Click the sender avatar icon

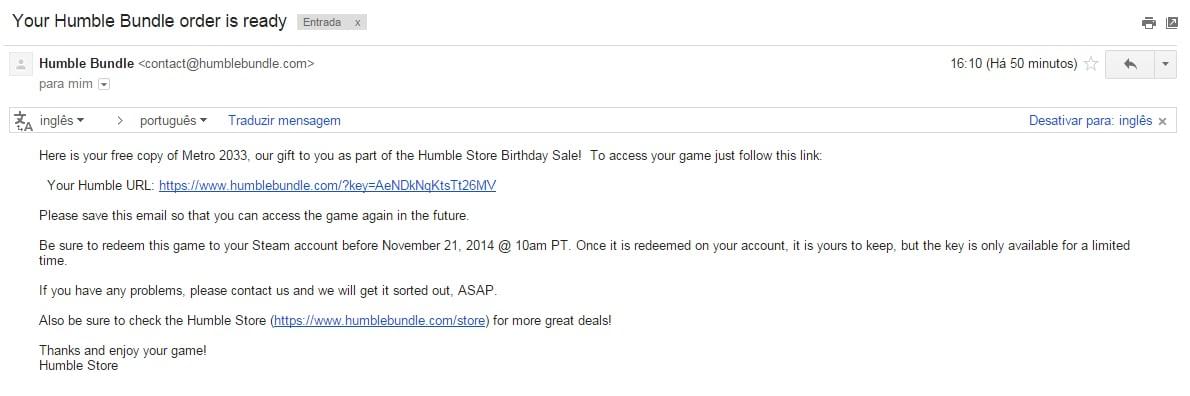pyautogui.click(x=20, y=64)
